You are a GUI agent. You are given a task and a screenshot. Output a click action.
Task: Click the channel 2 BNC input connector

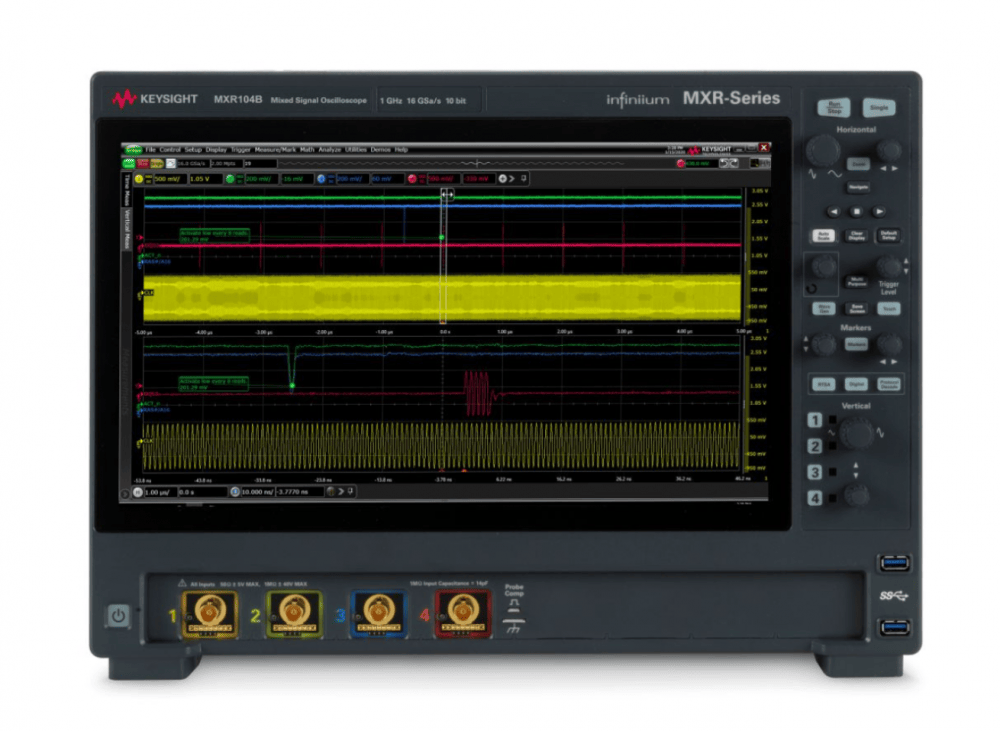[294, 614]
